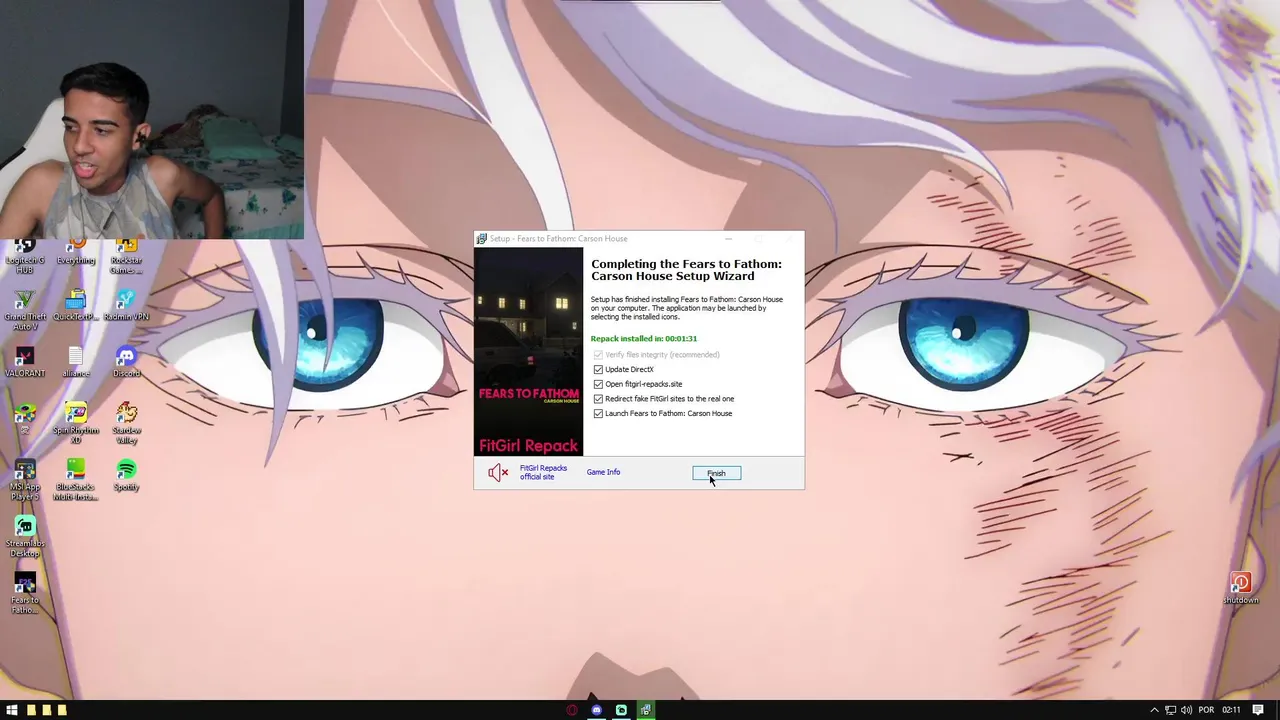Select the colorful cube game desktop icon

click(25, 416)
